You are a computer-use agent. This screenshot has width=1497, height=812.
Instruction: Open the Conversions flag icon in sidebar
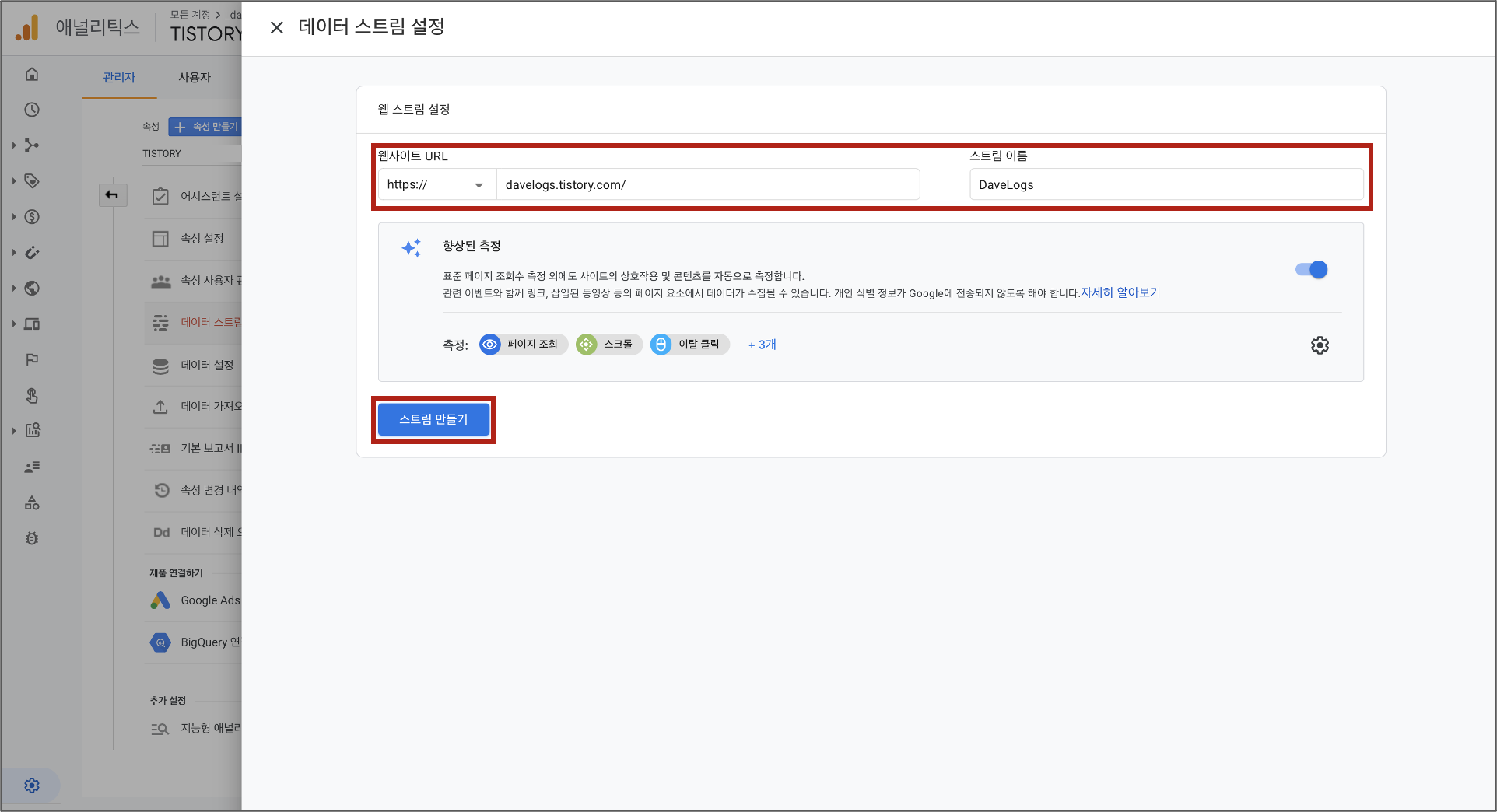[x=32, y=359]
